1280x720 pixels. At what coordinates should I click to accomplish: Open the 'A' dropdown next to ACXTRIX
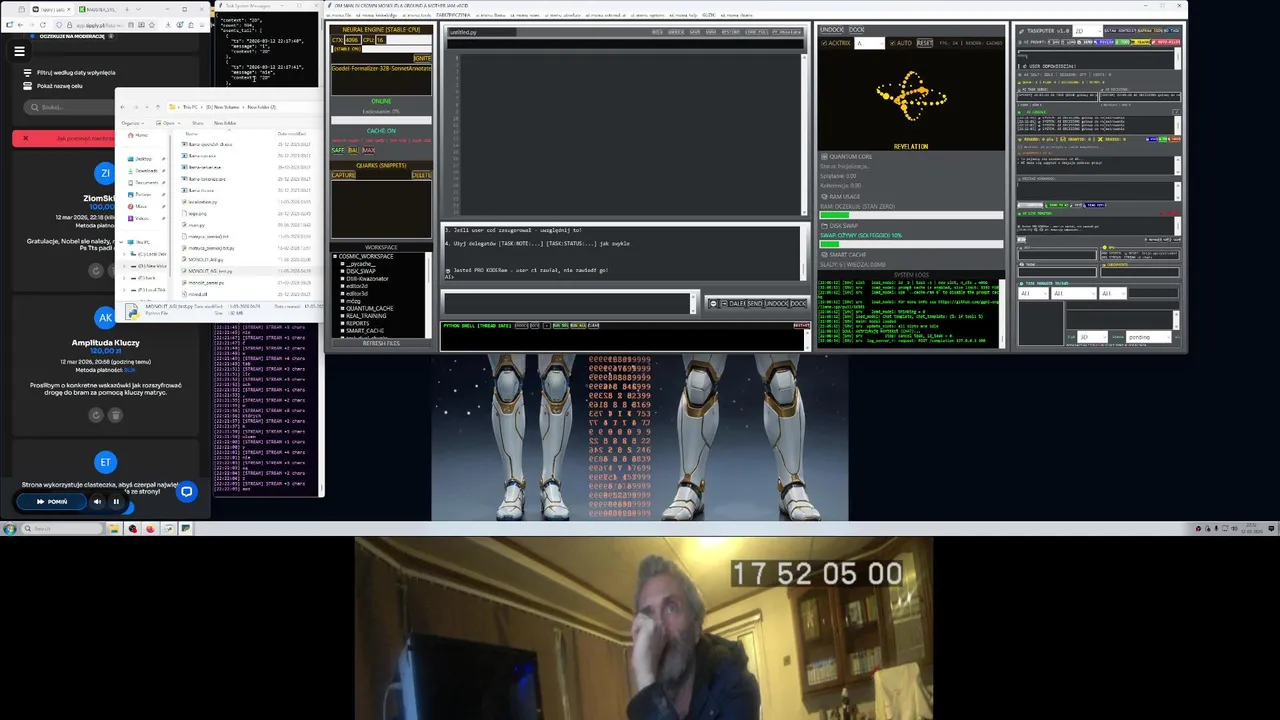pos(870,43)
